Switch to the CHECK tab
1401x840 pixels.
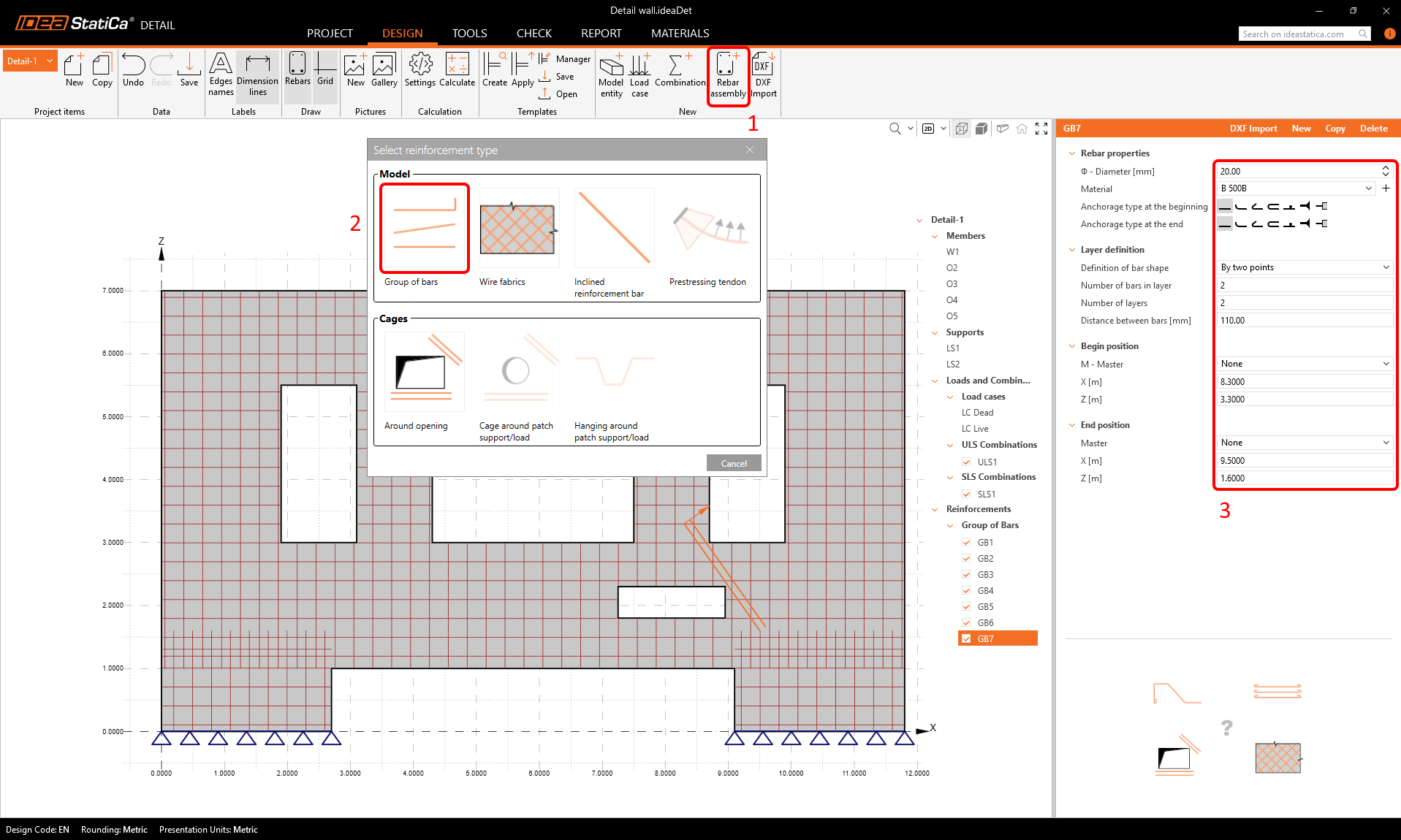534,34
